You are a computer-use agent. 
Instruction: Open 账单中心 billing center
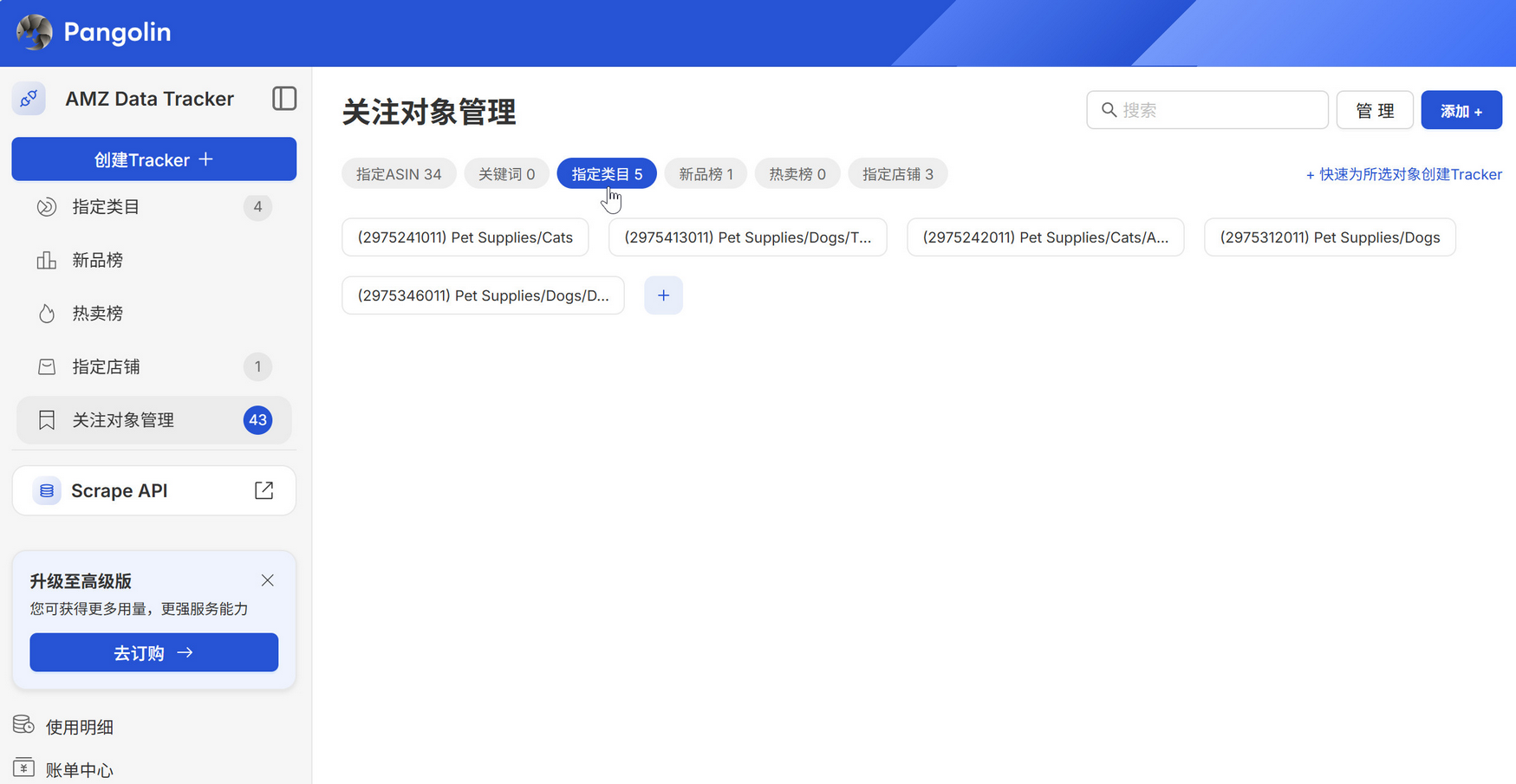click(78, 769)
